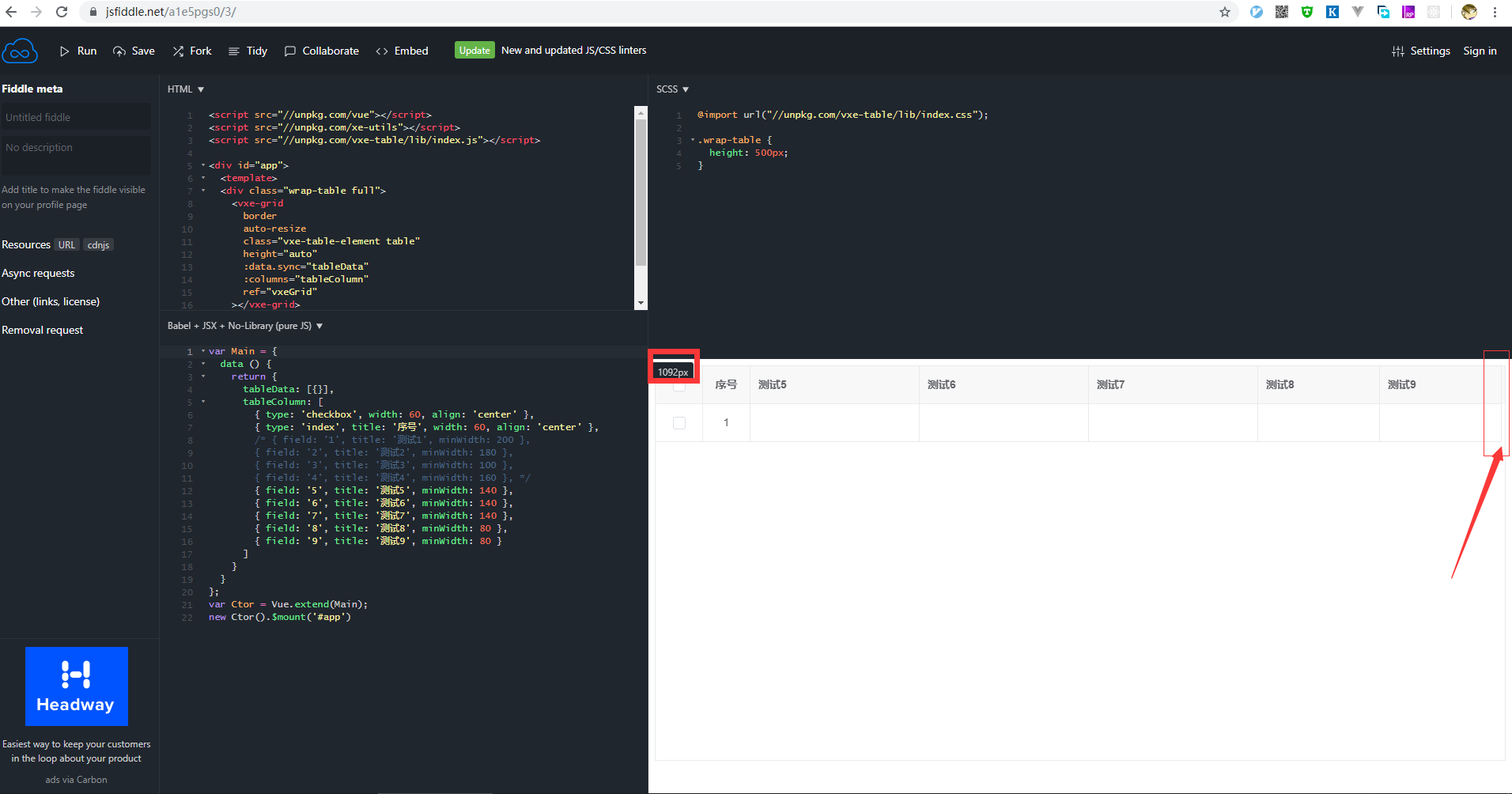
Task: Click the JSFiddle cloud logo
Action: click(20, 50)
